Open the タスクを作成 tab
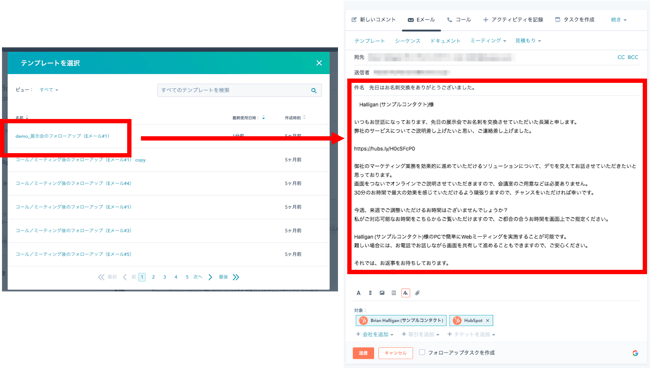Viewport: 650px width, 368px height. click(x=575, y=19)
